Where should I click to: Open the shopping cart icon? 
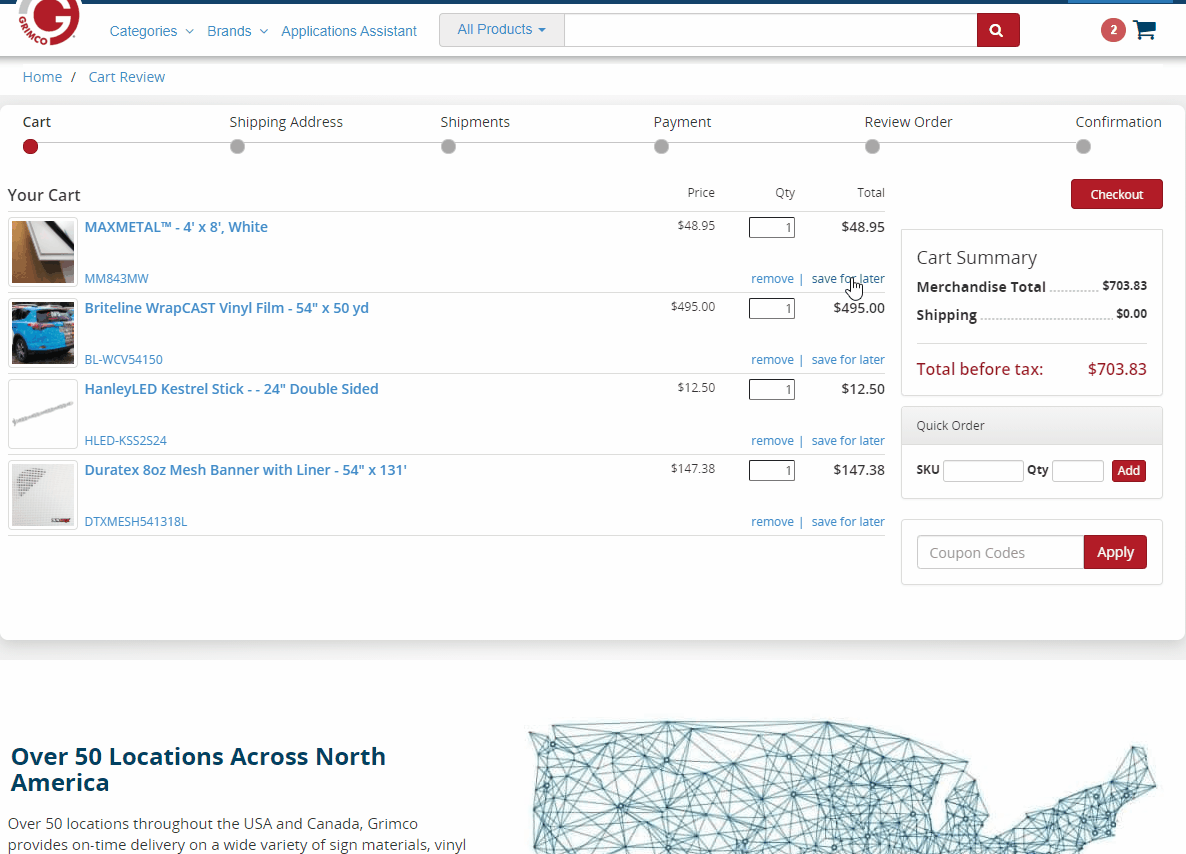[1144, 30]
